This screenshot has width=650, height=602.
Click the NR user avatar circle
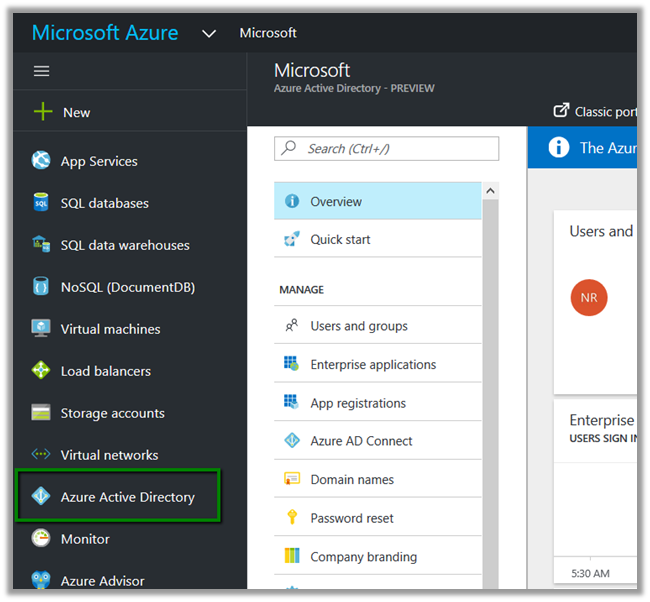589,298
